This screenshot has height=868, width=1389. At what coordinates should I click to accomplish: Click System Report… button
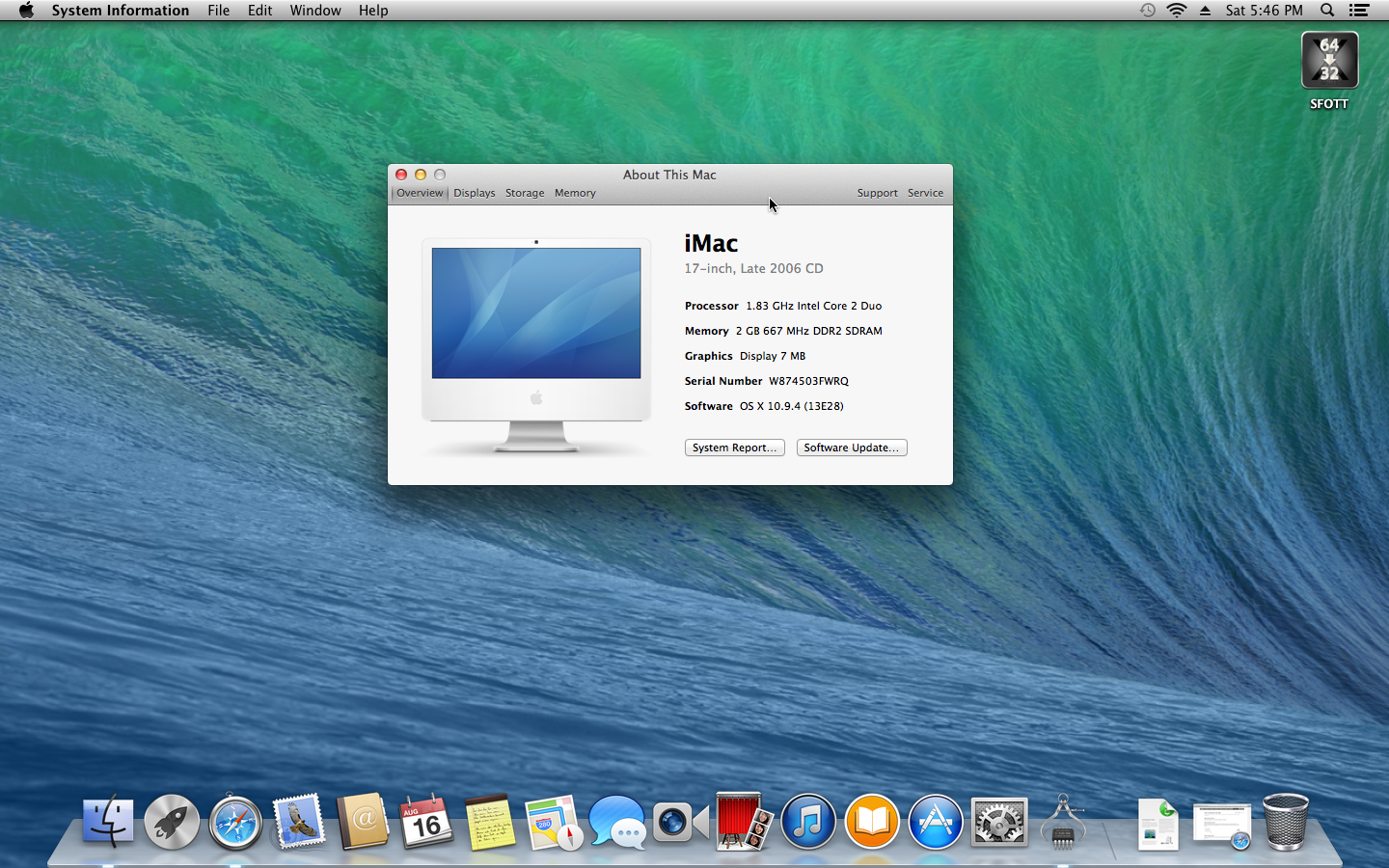coord(734,448)
